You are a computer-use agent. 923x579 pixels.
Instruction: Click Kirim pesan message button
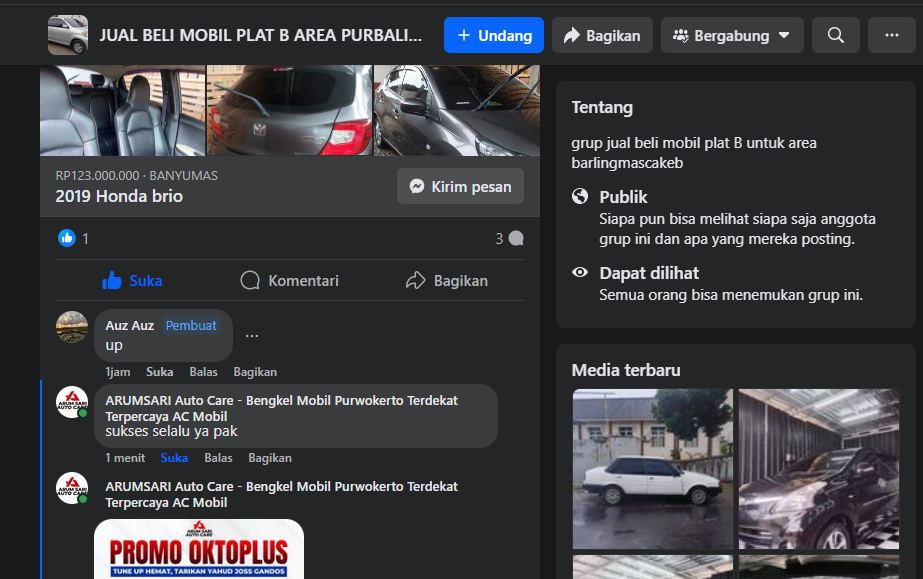click(x=460, y=187)
